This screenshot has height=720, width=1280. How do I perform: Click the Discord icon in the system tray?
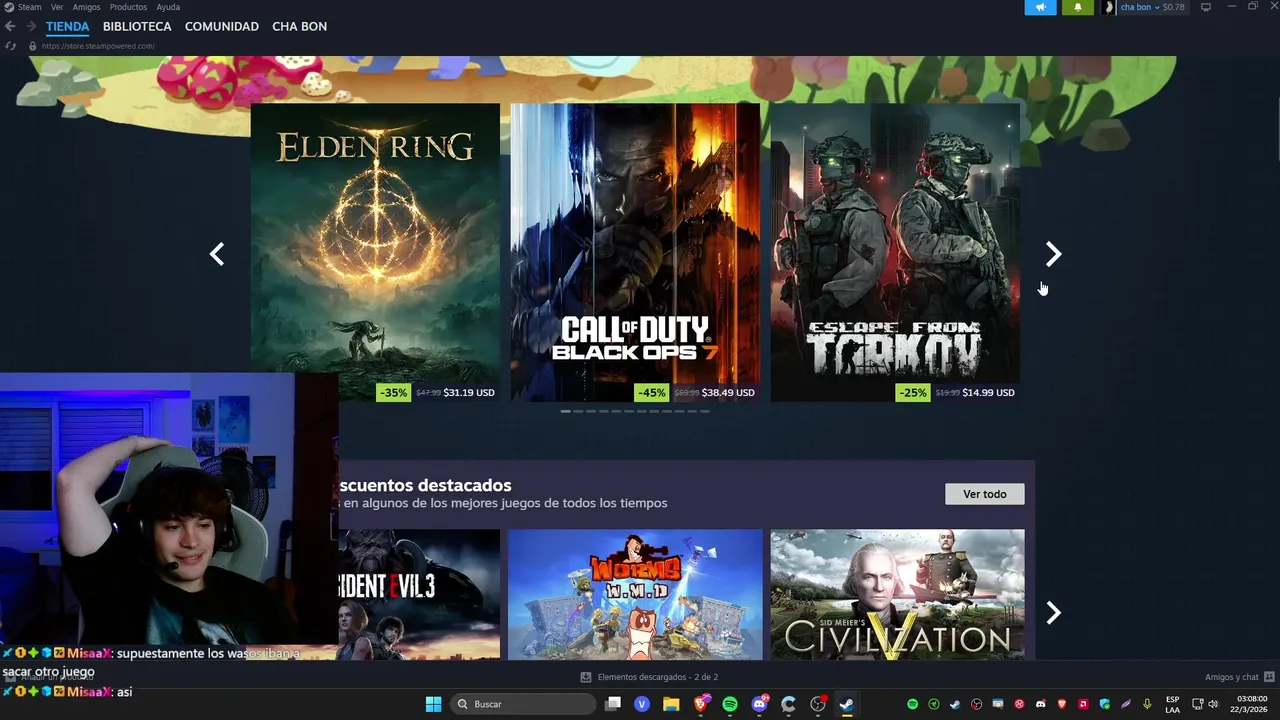(1041, 704)
